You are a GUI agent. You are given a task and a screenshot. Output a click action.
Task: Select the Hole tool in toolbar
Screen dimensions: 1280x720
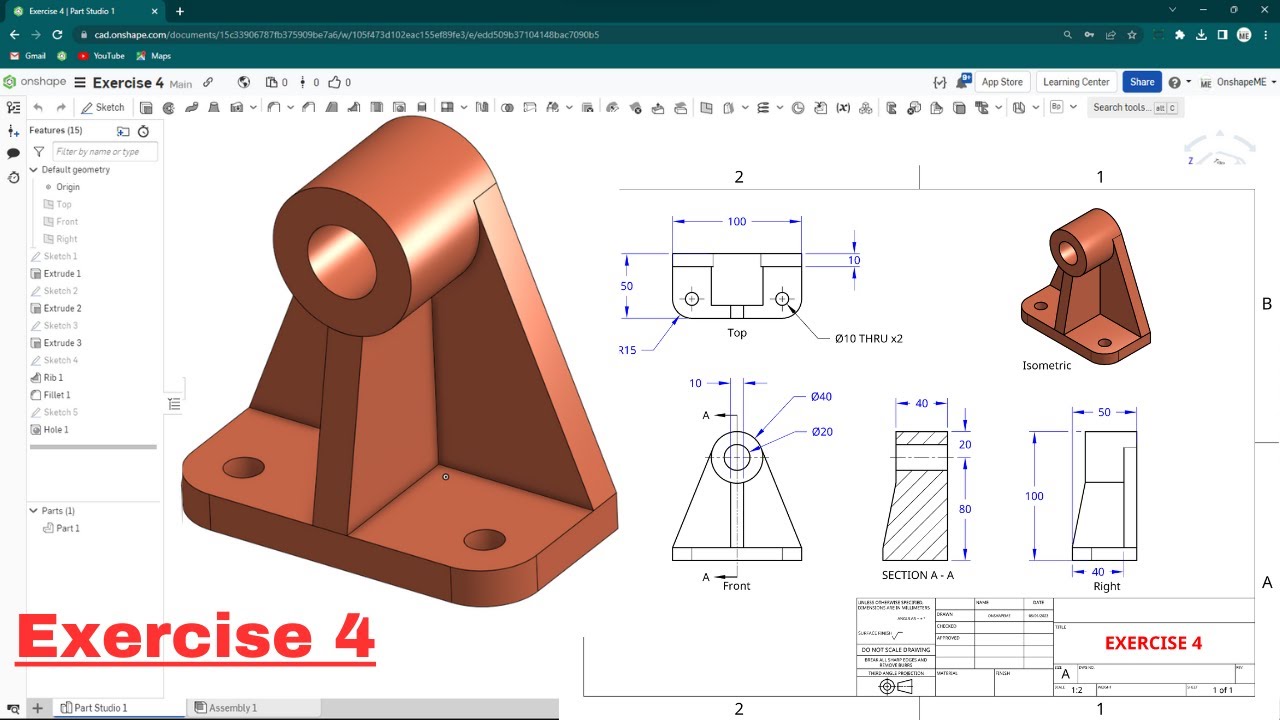[x=399, y=107]
